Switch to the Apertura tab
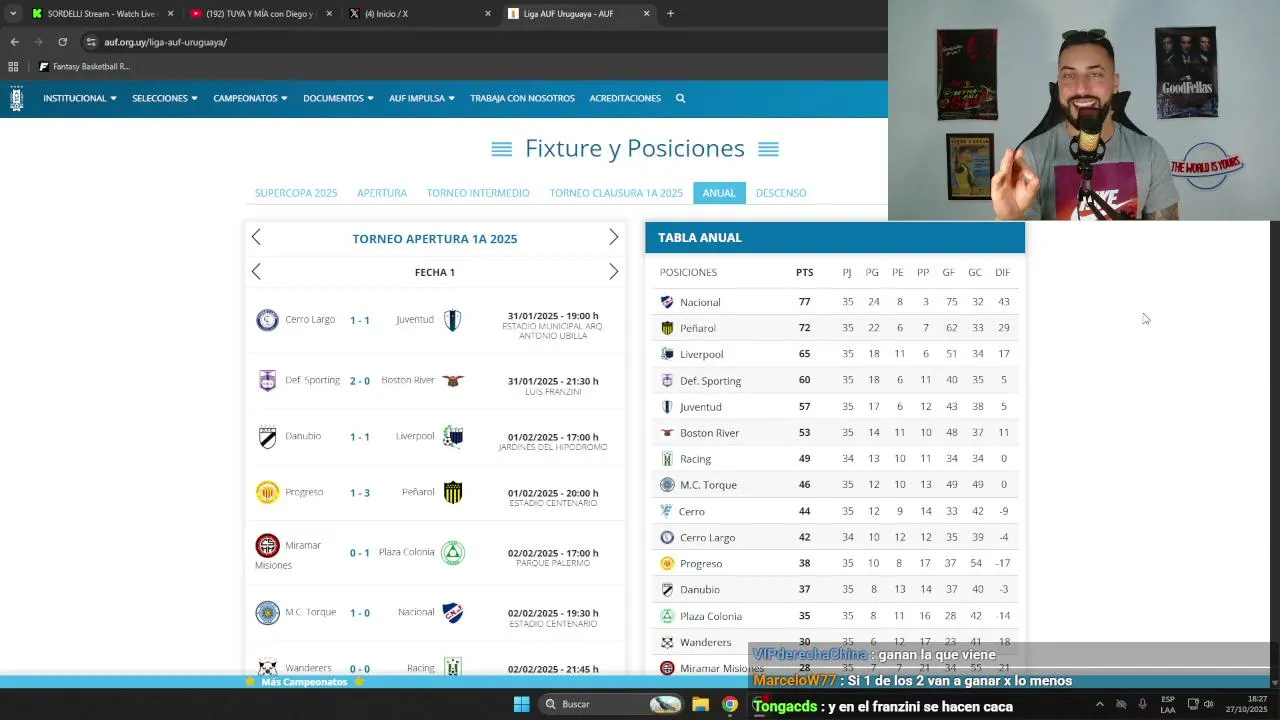 [x=382, y=193]
